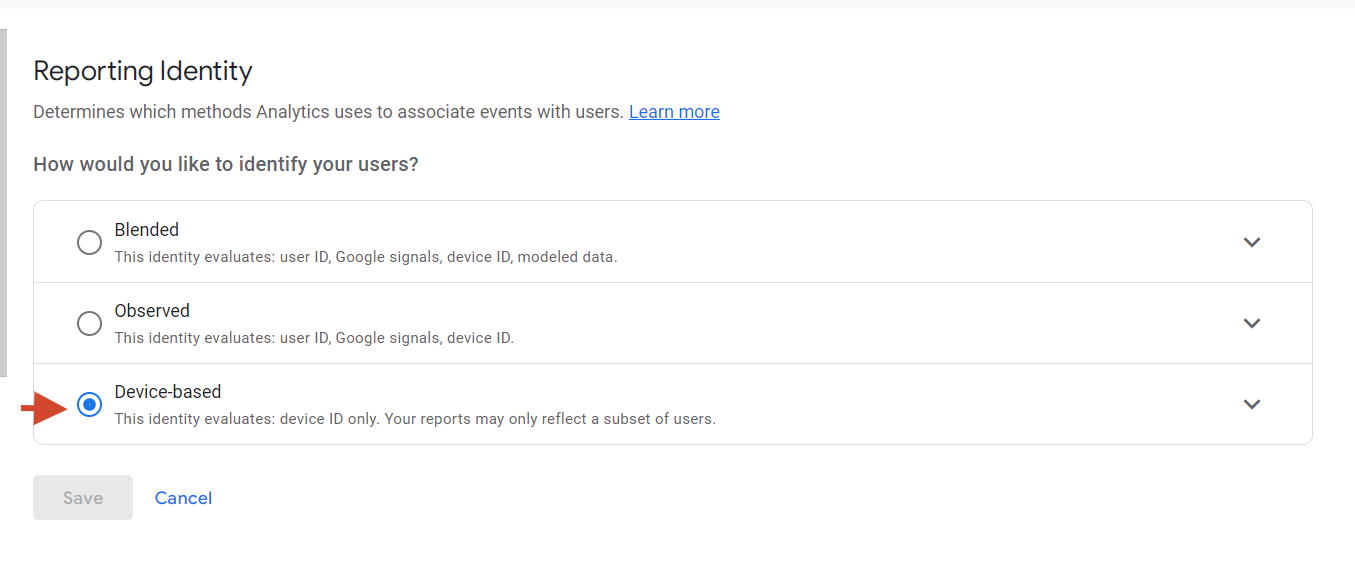Expand the Observed identity details chevron
The image size is (1355, 583).
point(1251,323)
